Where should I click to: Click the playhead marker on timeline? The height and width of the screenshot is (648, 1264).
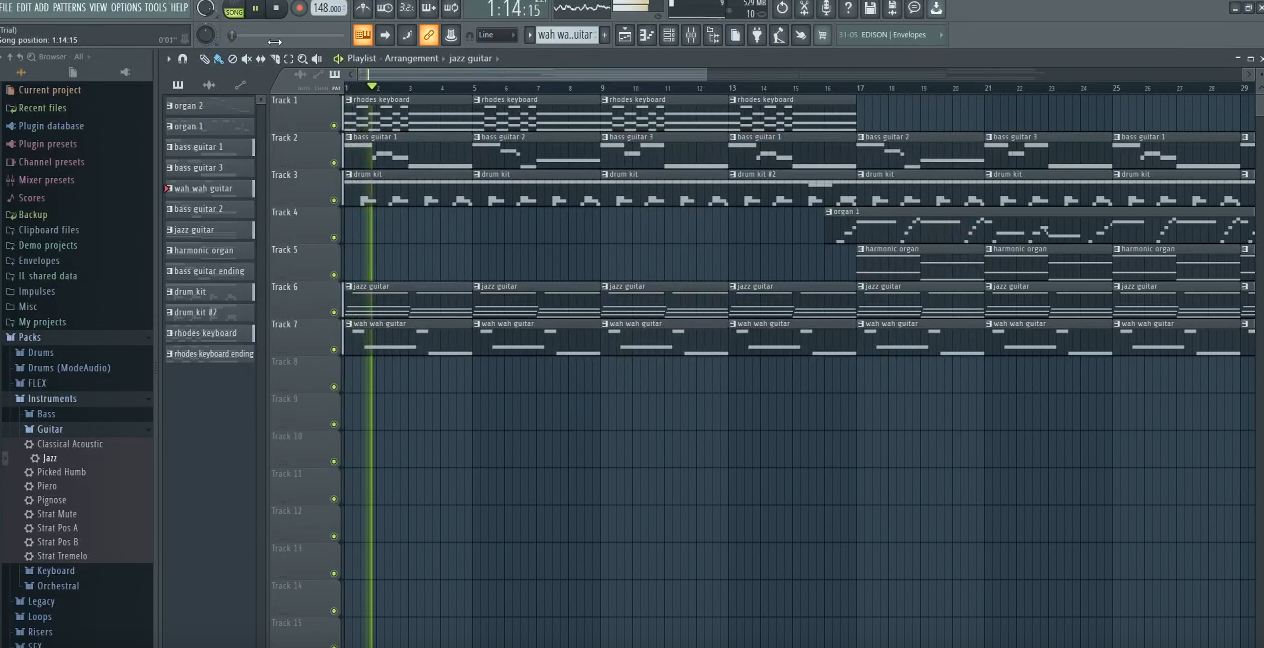coord(372,87)
